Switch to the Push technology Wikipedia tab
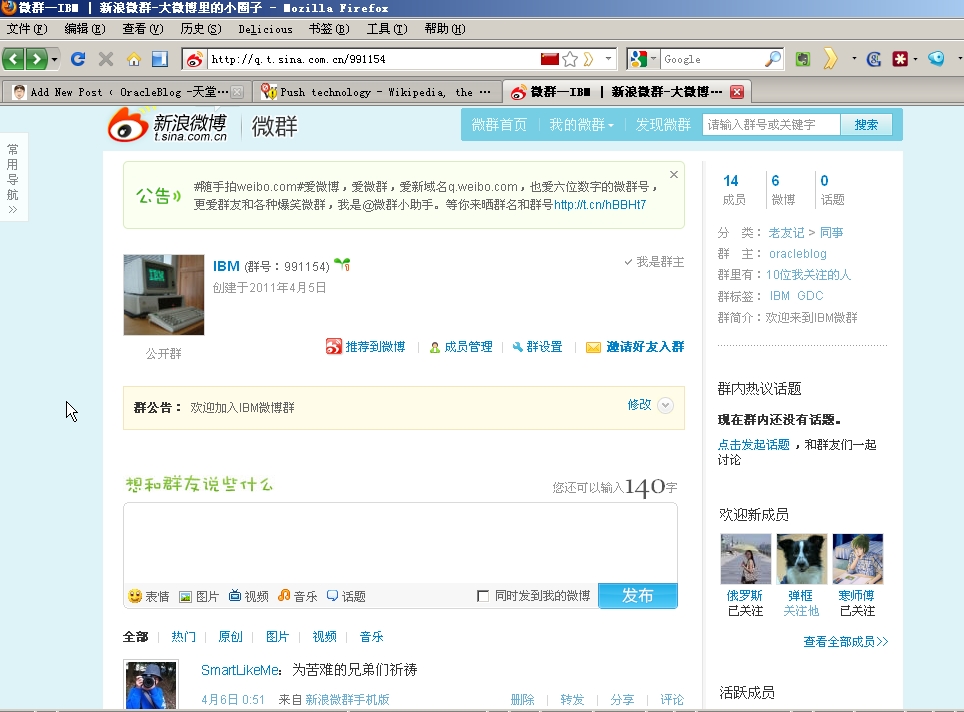The image size is (964, 712). pos(375,92)
